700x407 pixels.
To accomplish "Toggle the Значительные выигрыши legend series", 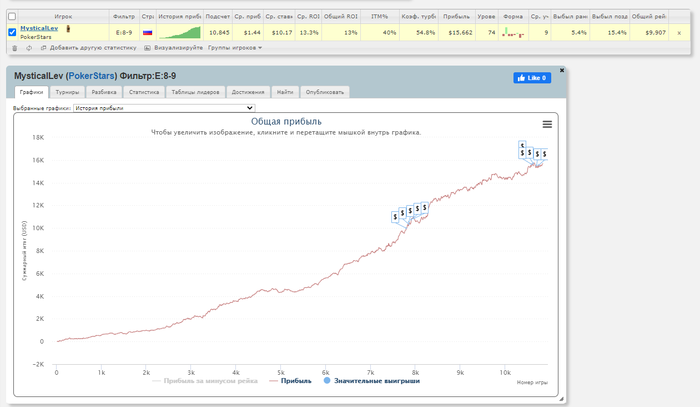I will (371, 381).
